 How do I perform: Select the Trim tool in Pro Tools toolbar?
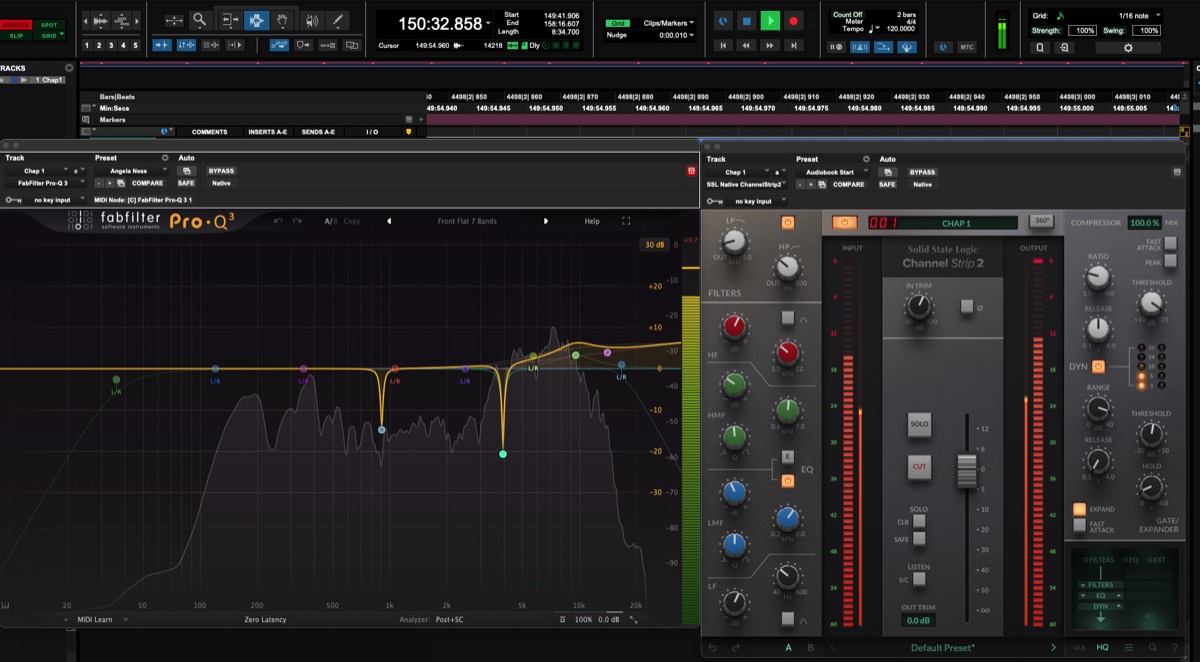230,20
